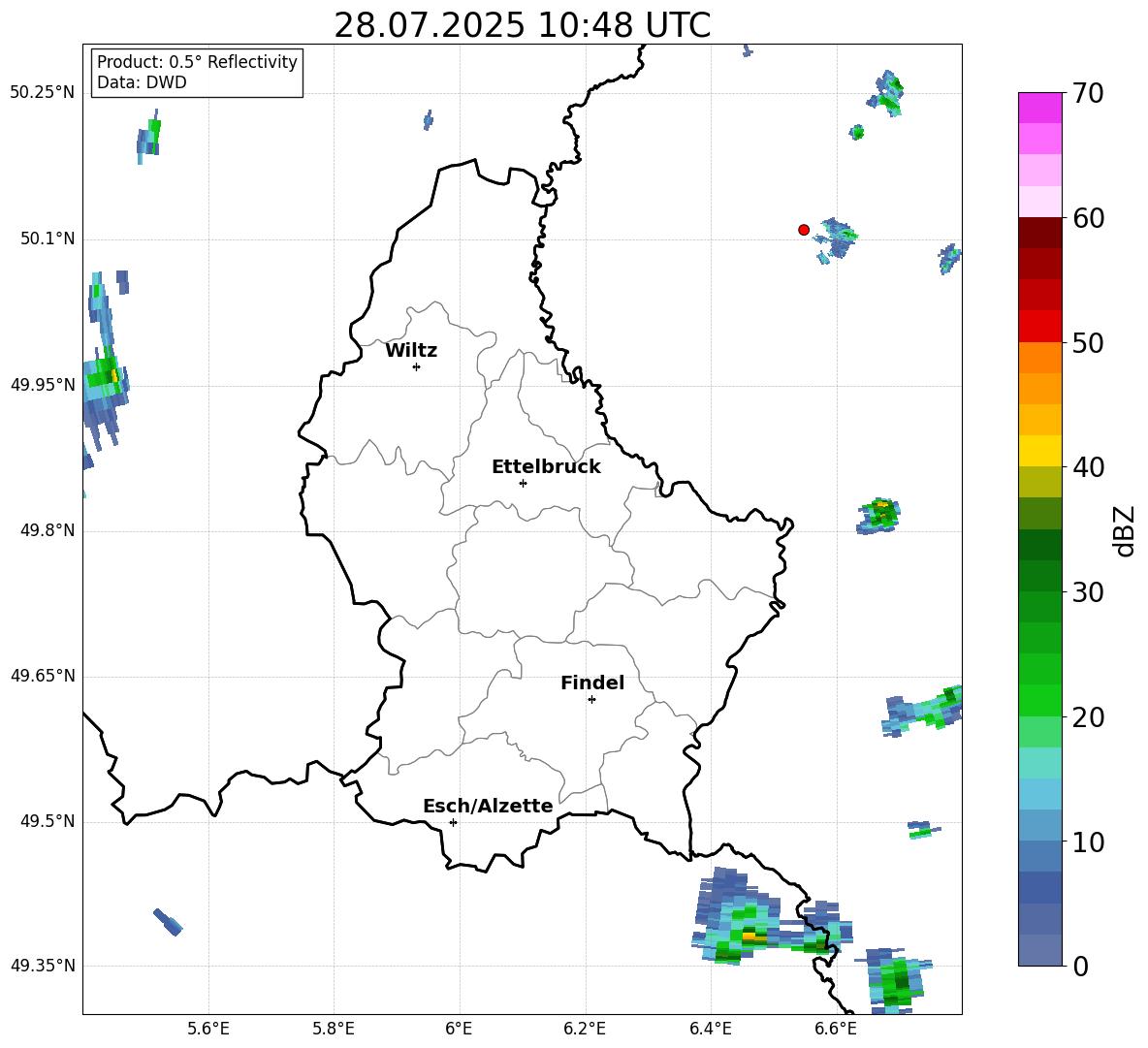The width and height of the screenshot is (1148, 1048).
Task: Click the 70 dBZ colorbar tick label
Action: coord(1088,94)
